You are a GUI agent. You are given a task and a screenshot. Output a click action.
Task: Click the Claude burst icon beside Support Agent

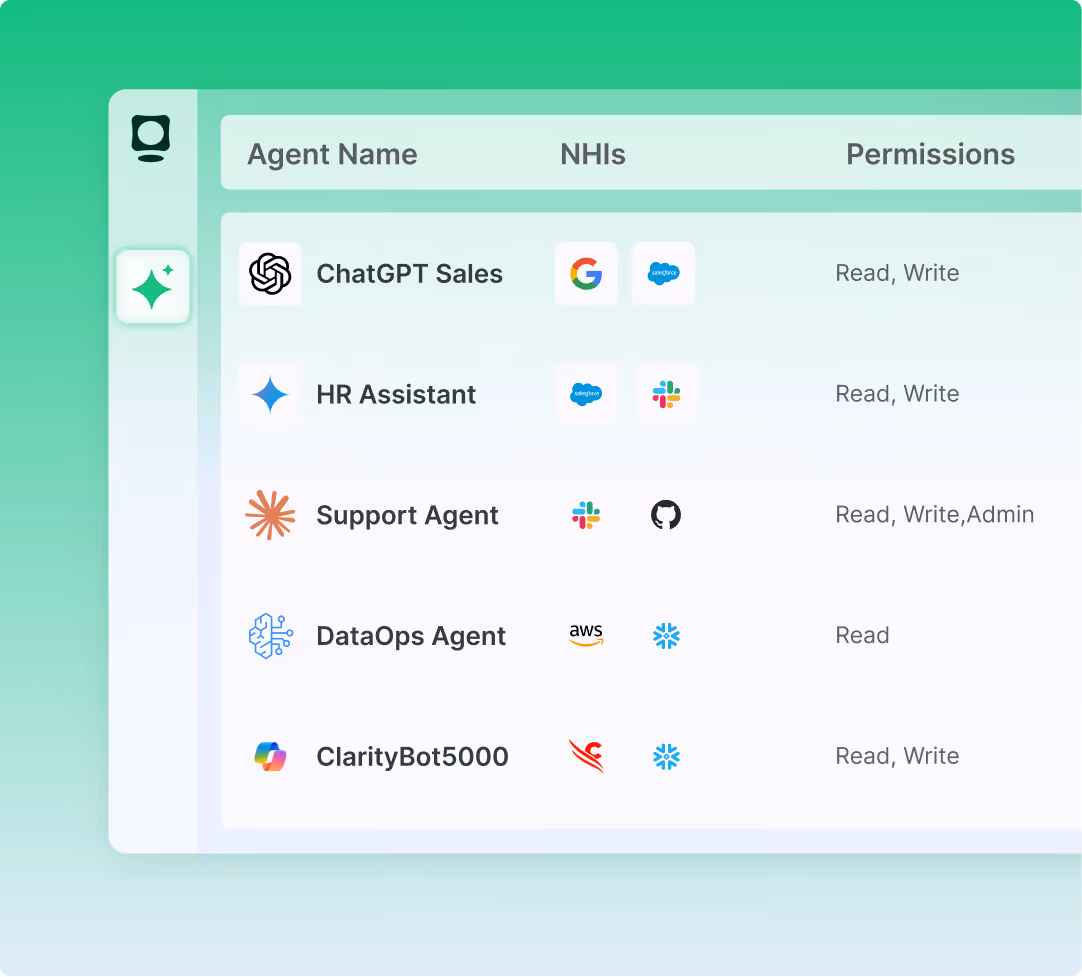coord(270,515)
